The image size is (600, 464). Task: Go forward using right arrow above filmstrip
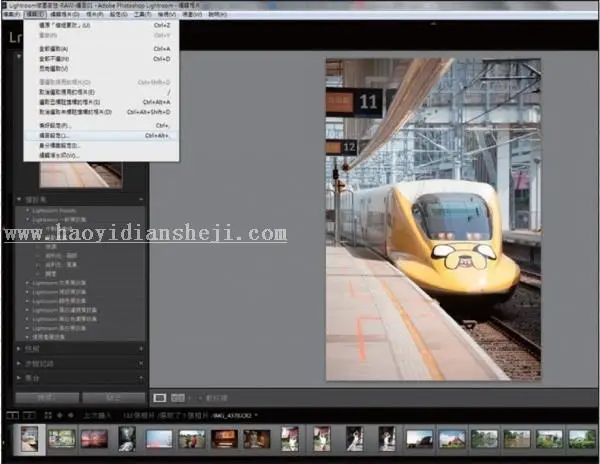tap(71, 415)
